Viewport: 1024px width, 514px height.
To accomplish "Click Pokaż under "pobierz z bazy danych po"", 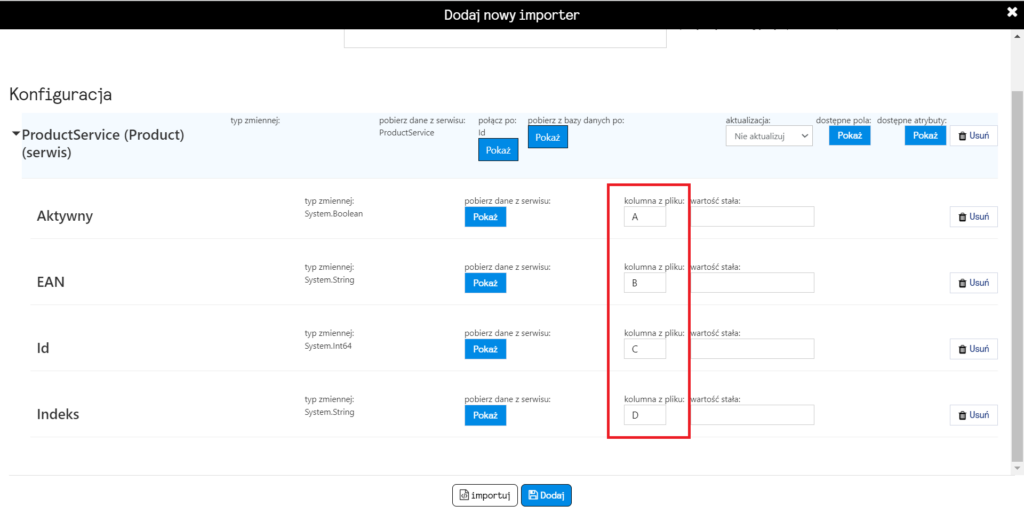I will (548, 137).
